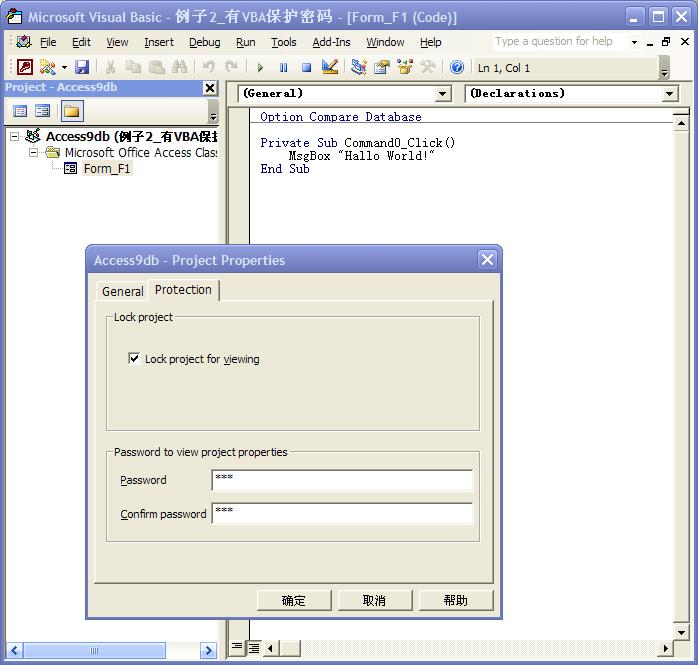698x665 pixels.
Task: Collapse Microsoft Office Access Class Objects folder
Action: pos(33,153)
